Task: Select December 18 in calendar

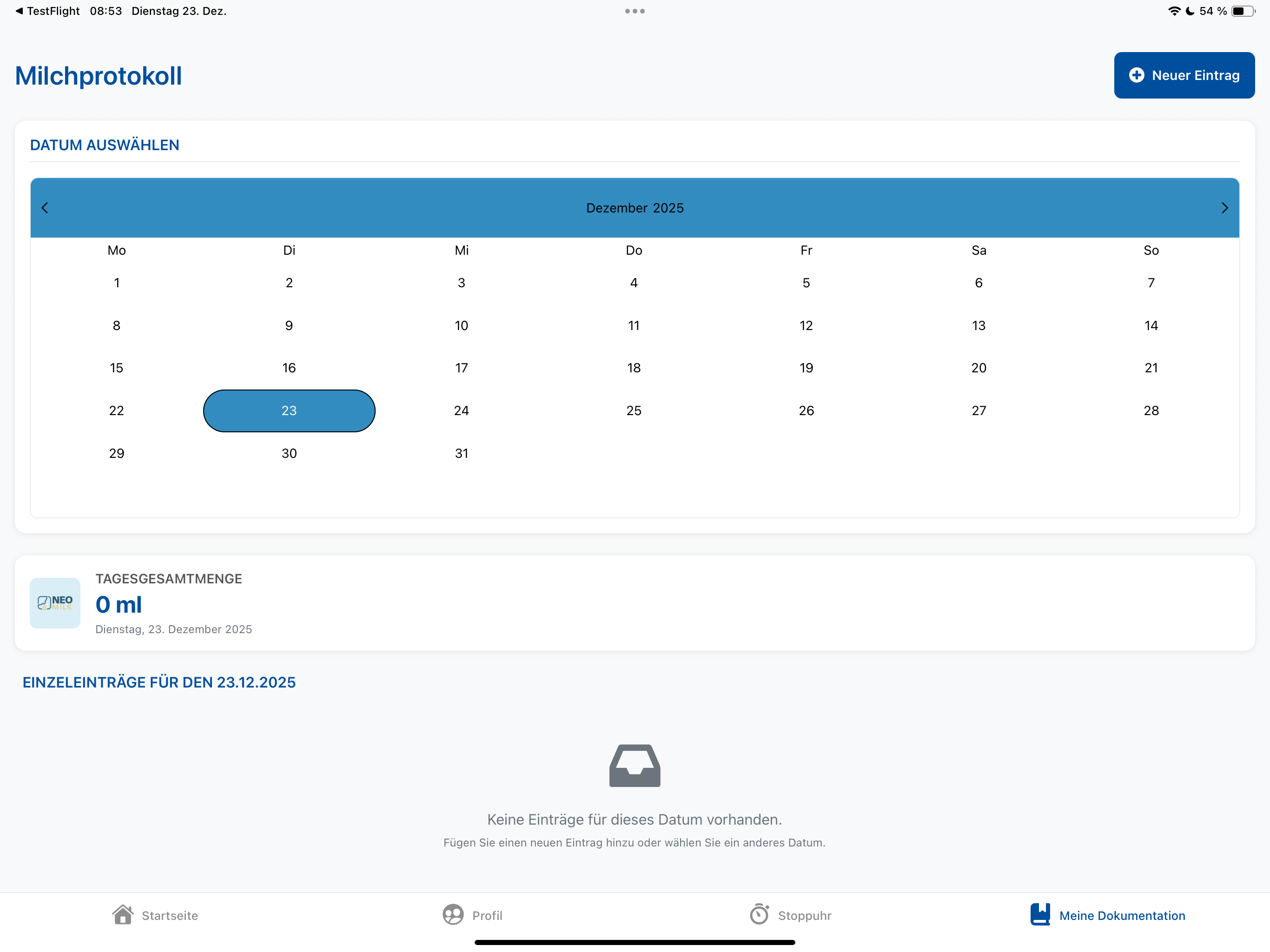Action: [634, 368]
